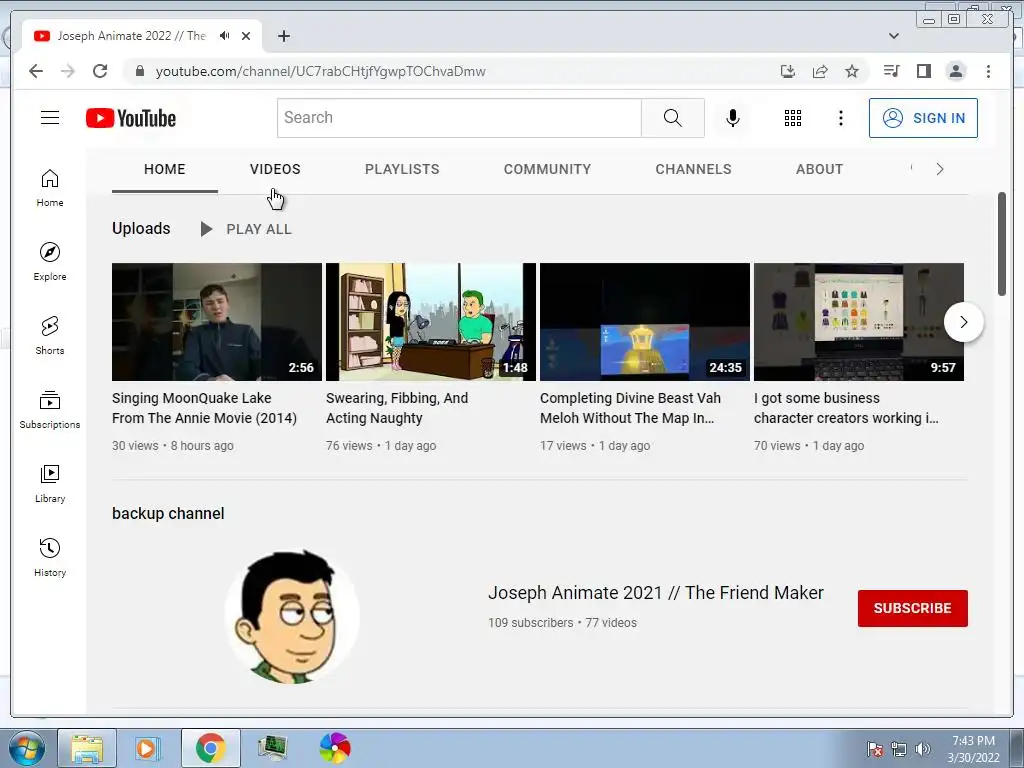This screenshot has width=1024, height=768.
Task: Close the Joseph Animate 2022 tab
Action: coord(246,36)
